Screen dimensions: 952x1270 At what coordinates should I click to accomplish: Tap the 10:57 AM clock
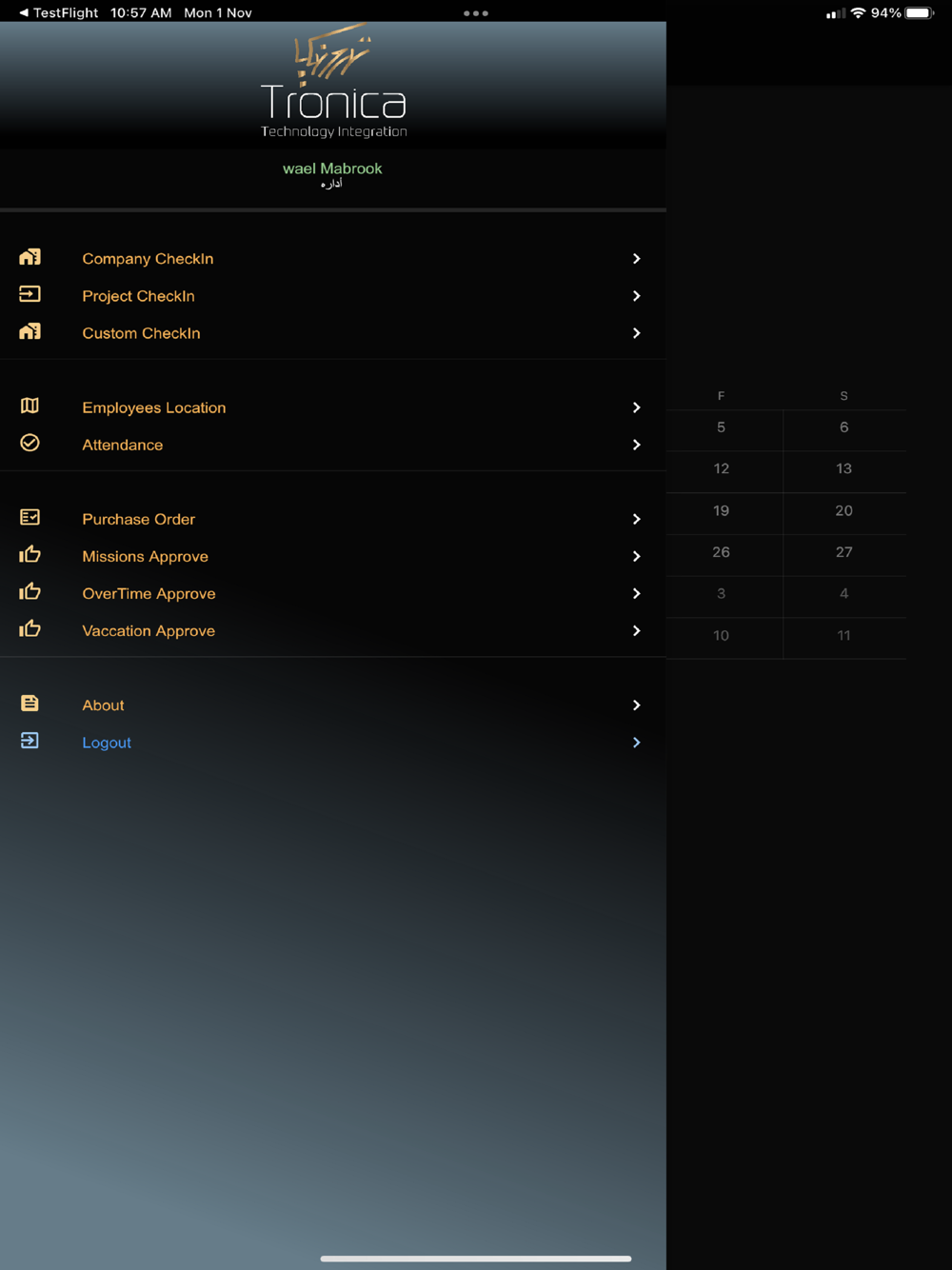141,12
